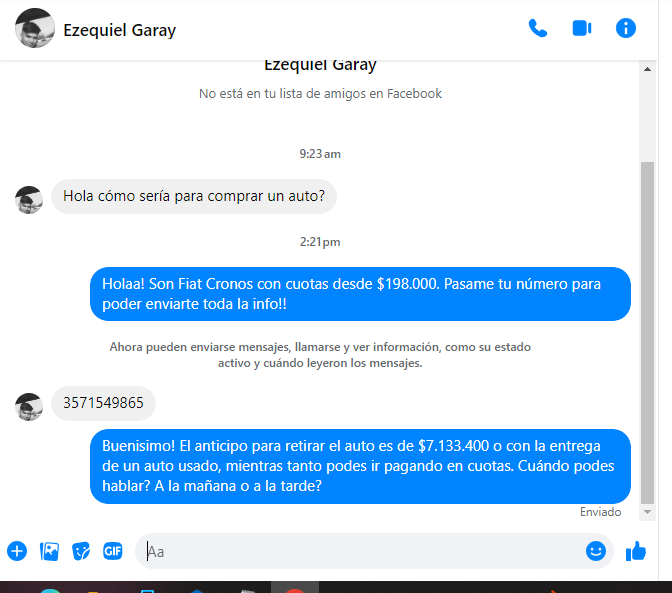Screen dimensions: 672x593
Task: Select the phone number 3571549865 message
Action: [x=103, y=403]
